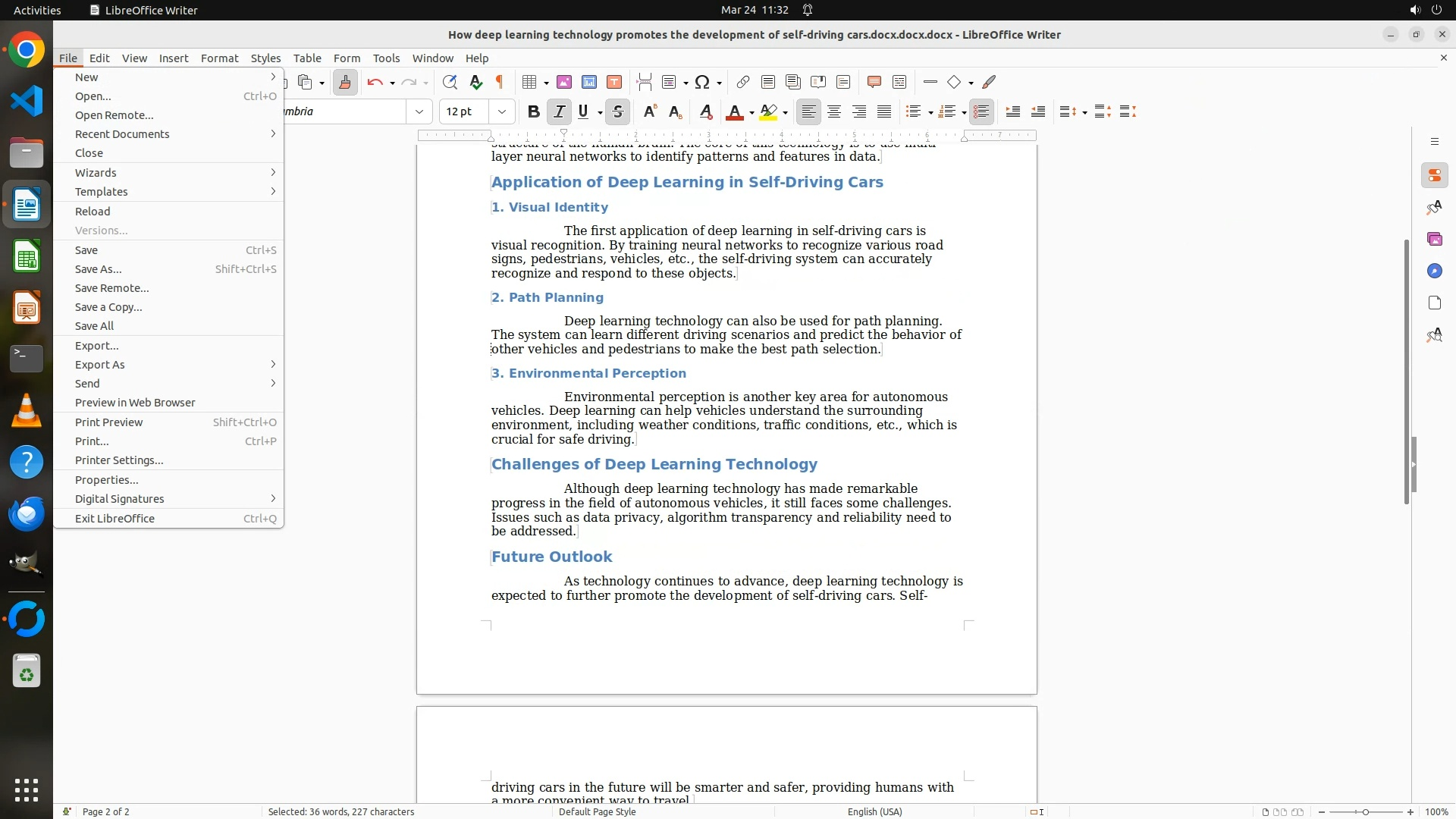Screen dimensions: 1456x819
Task: Open the font size dropdown
Action: point(502,112)
